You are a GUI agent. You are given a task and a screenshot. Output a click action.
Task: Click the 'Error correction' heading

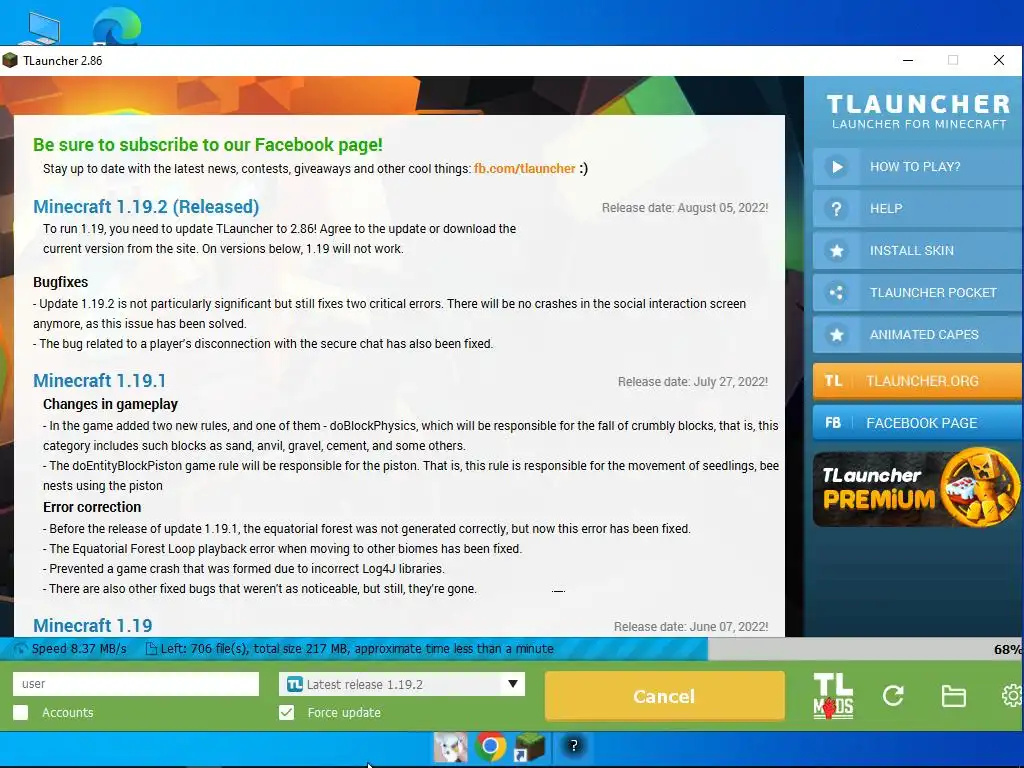(92, 507)
